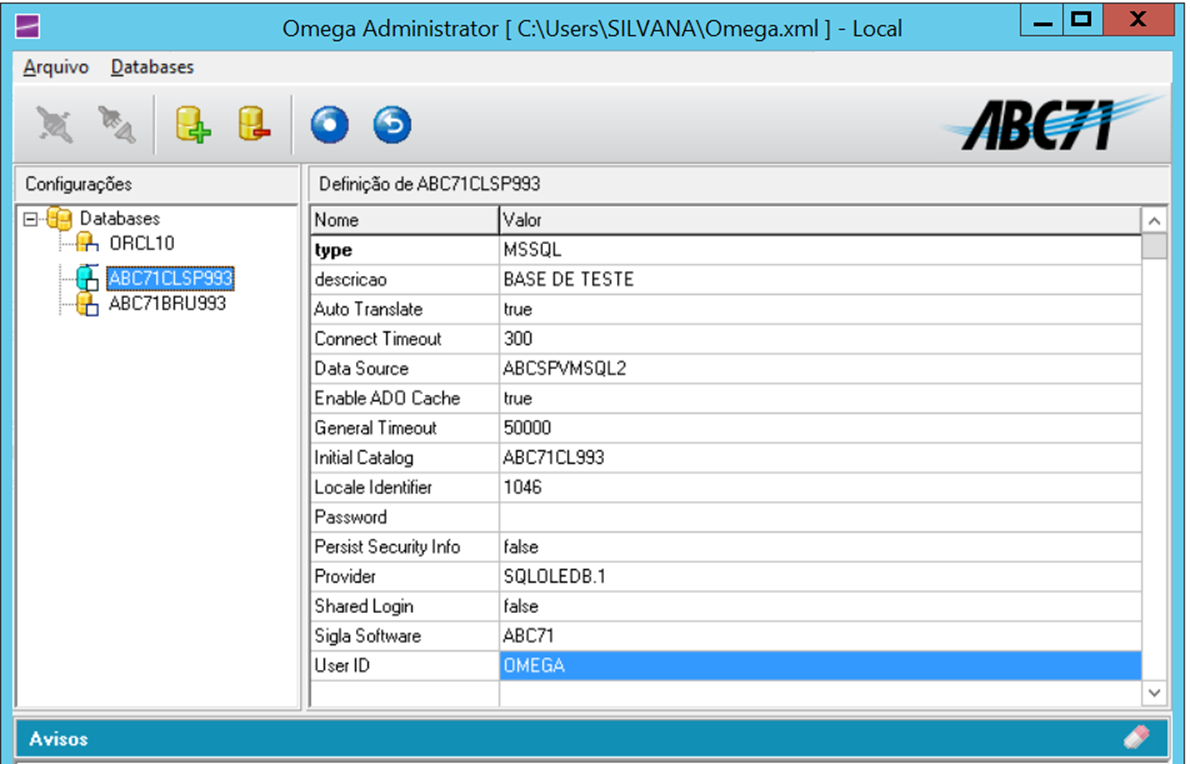The image size is (1190, 764).
Task: Collapse the Databases tree node
Action: coord(30,219)
